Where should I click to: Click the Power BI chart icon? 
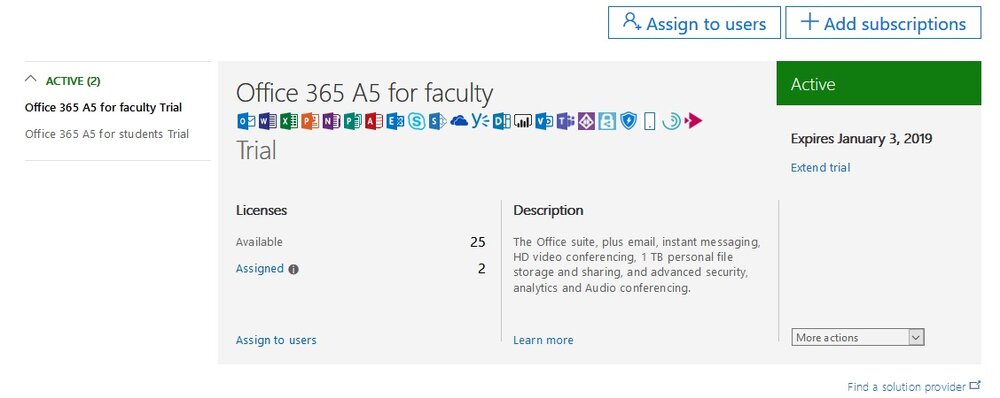(x=523, y=121)
